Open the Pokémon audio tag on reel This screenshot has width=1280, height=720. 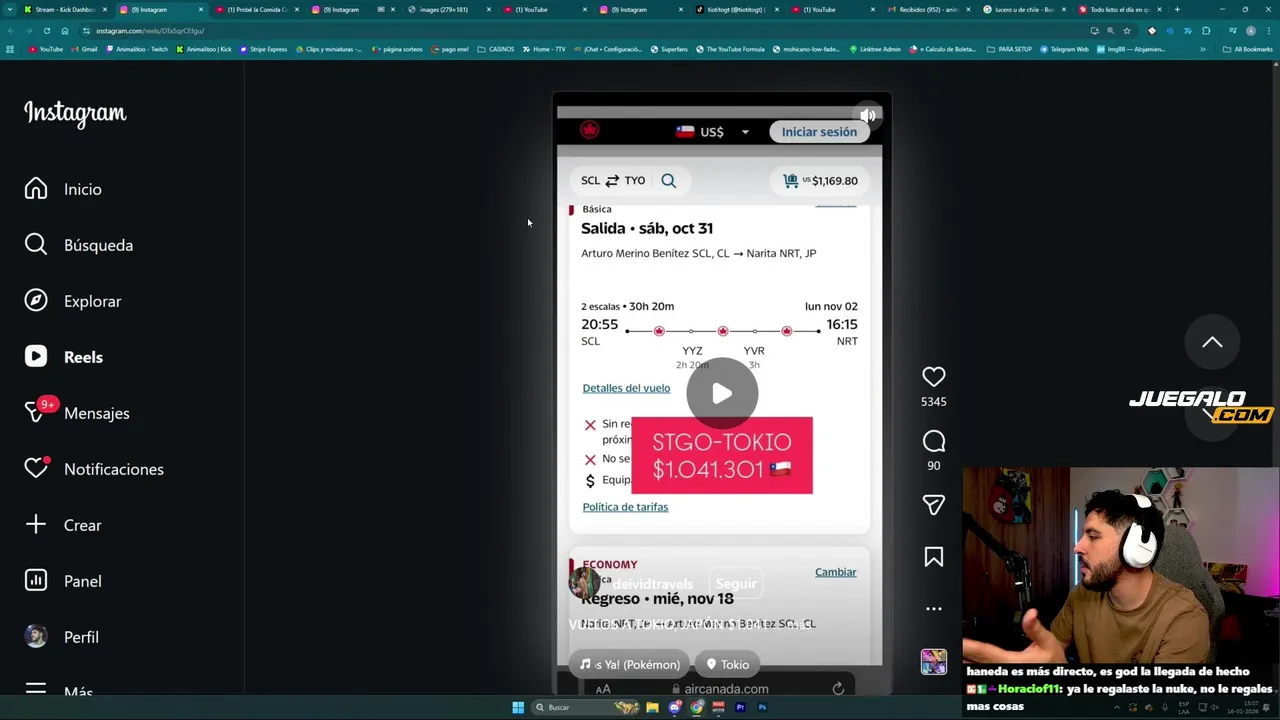629,664
